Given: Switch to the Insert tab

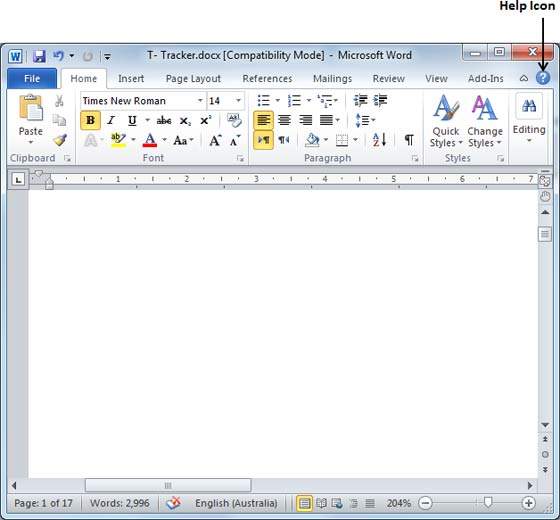Looking at the screenshot, I should click(131, 79).
